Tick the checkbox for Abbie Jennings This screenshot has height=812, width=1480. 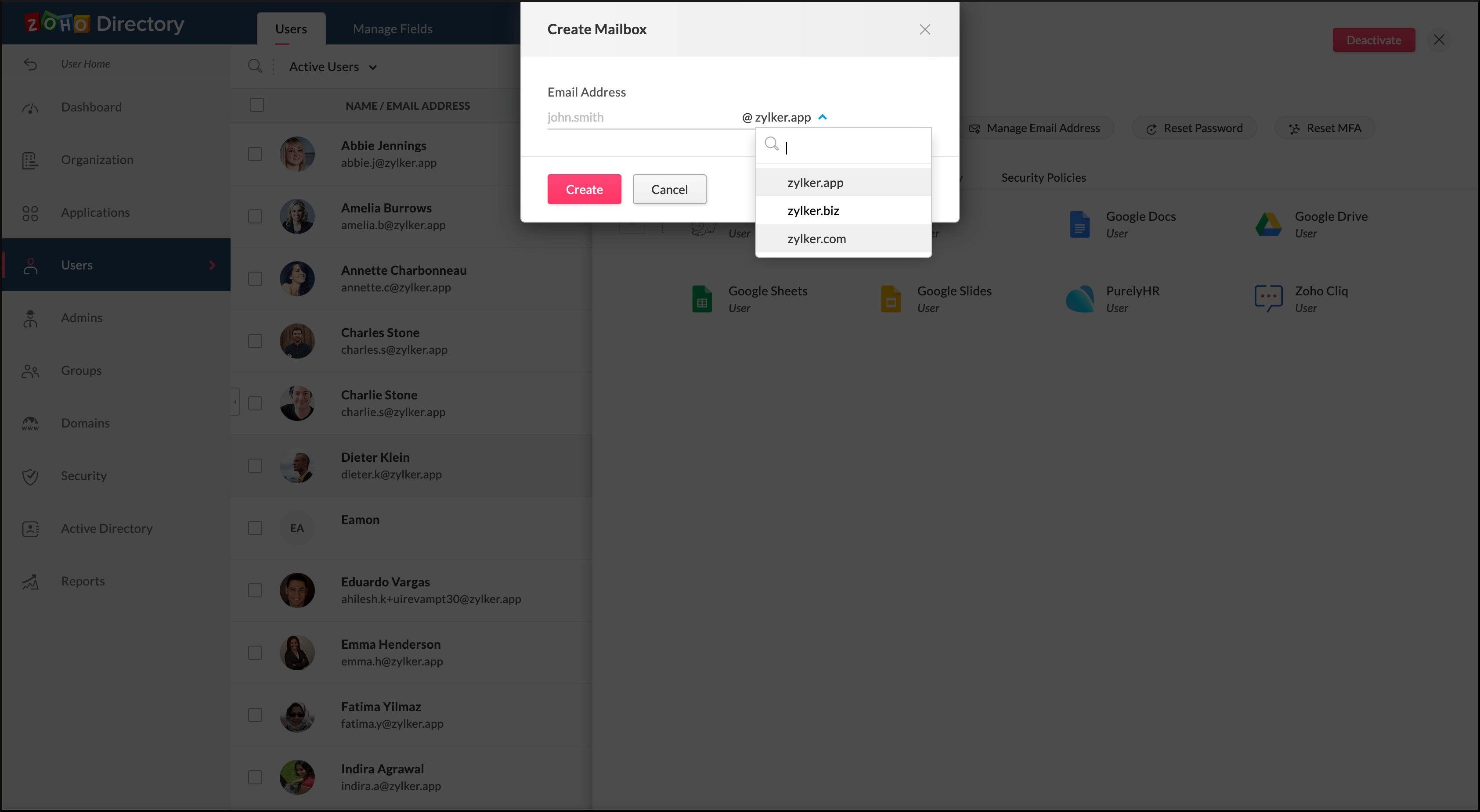[x=255, y=154]
